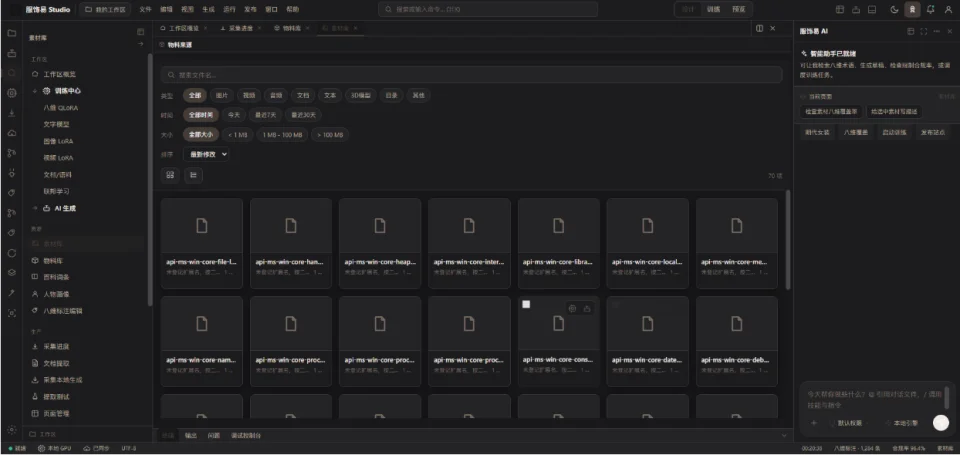This screenshot has width=960, height=455.
Task: Open notifications bell icon
Action: click(931, 10)
